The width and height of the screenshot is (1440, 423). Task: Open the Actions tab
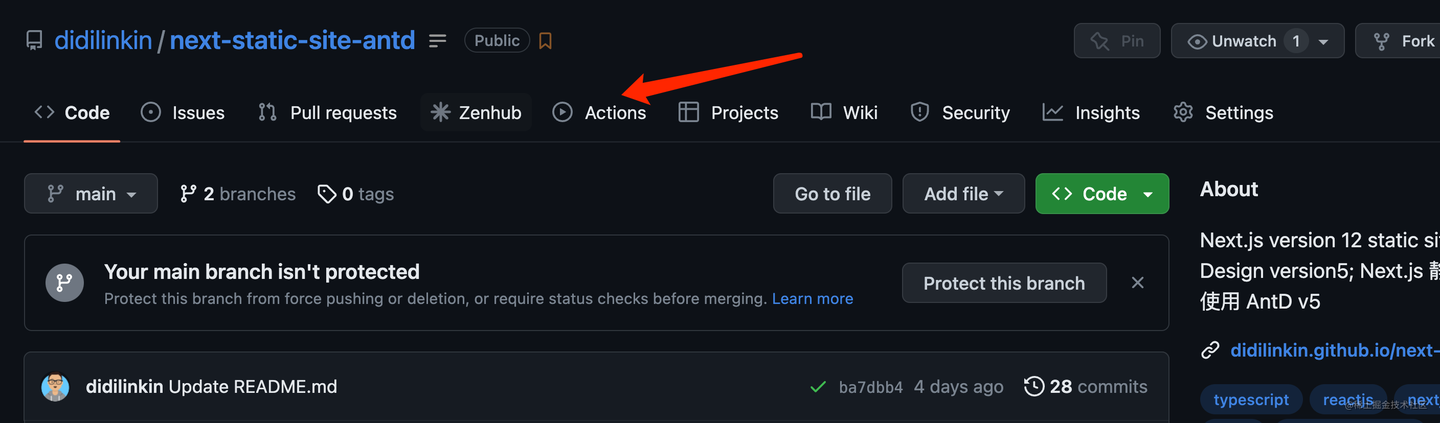click(600, 113)
